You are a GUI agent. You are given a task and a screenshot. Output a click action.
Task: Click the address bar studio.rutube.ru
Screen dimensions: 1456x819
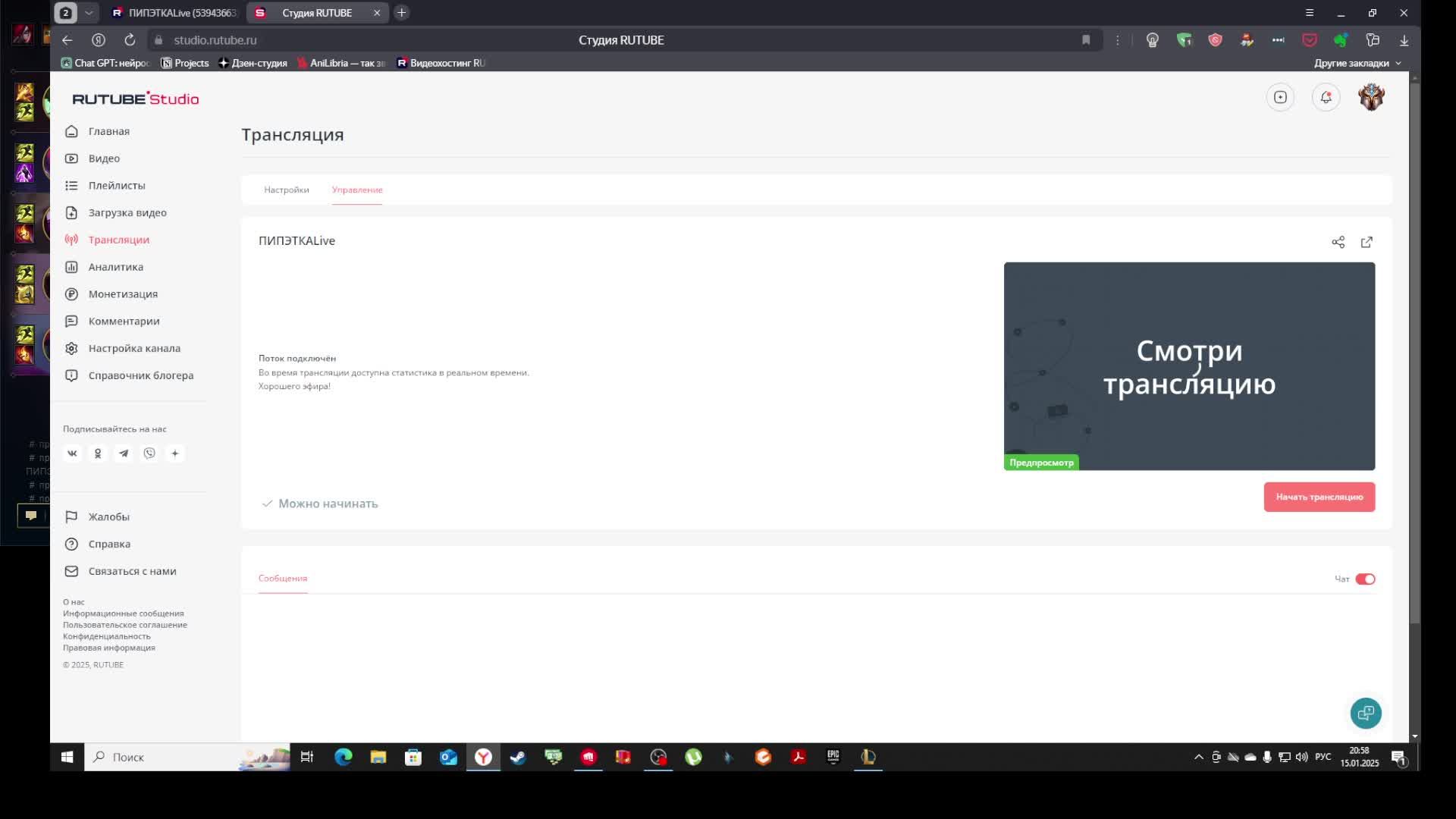click(x=215, y=40)
